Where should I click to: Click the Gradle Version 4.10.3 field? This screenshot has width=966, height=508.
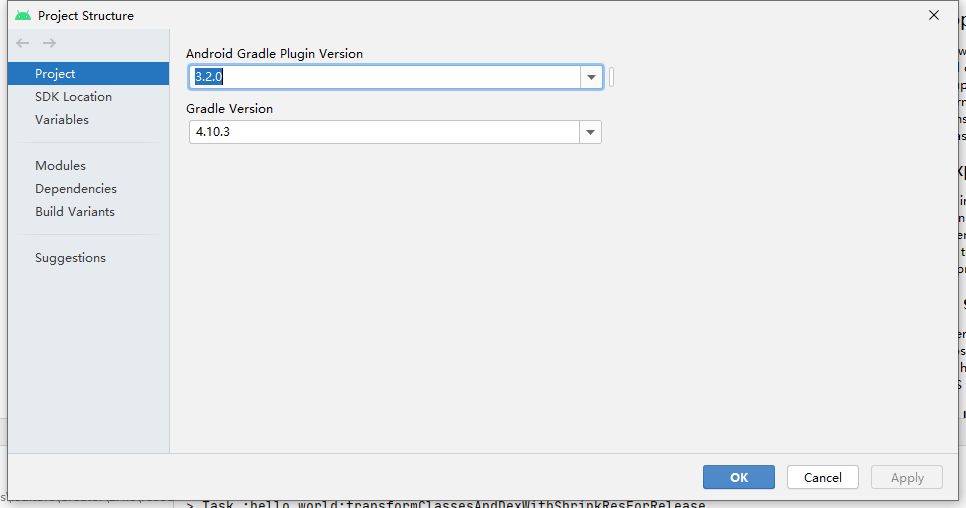click(x=385, y=132)
